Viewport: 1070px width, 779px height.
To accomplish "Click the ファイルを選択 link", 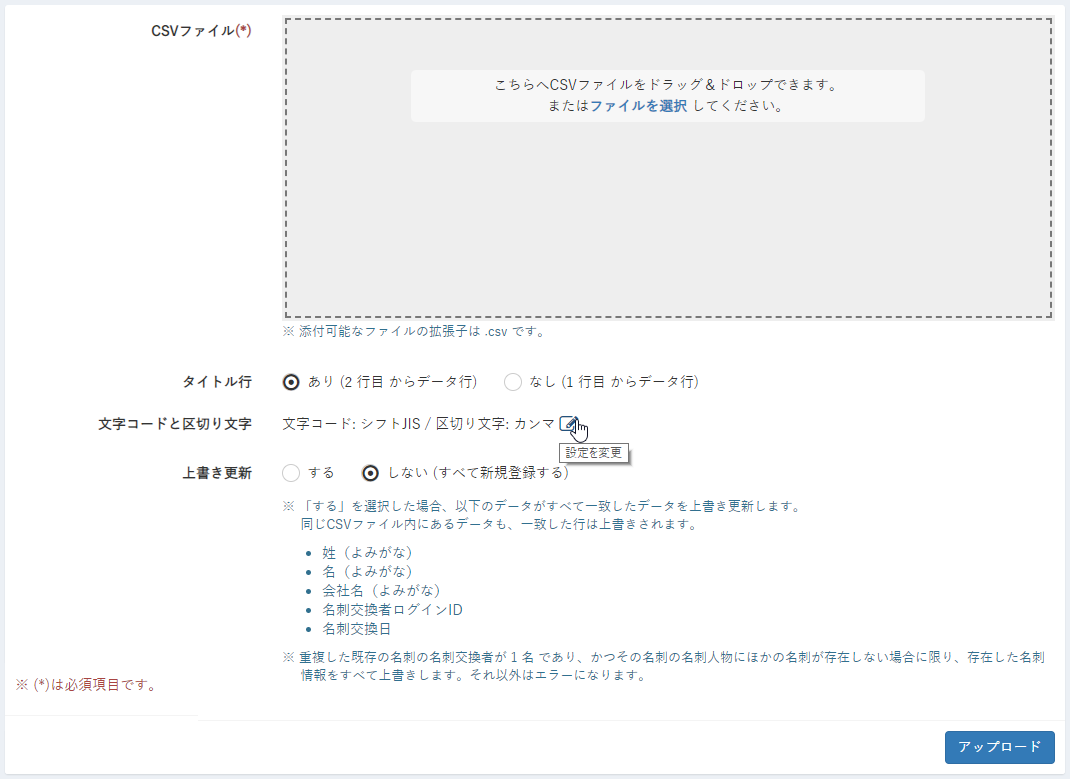I will click(638, 106).
